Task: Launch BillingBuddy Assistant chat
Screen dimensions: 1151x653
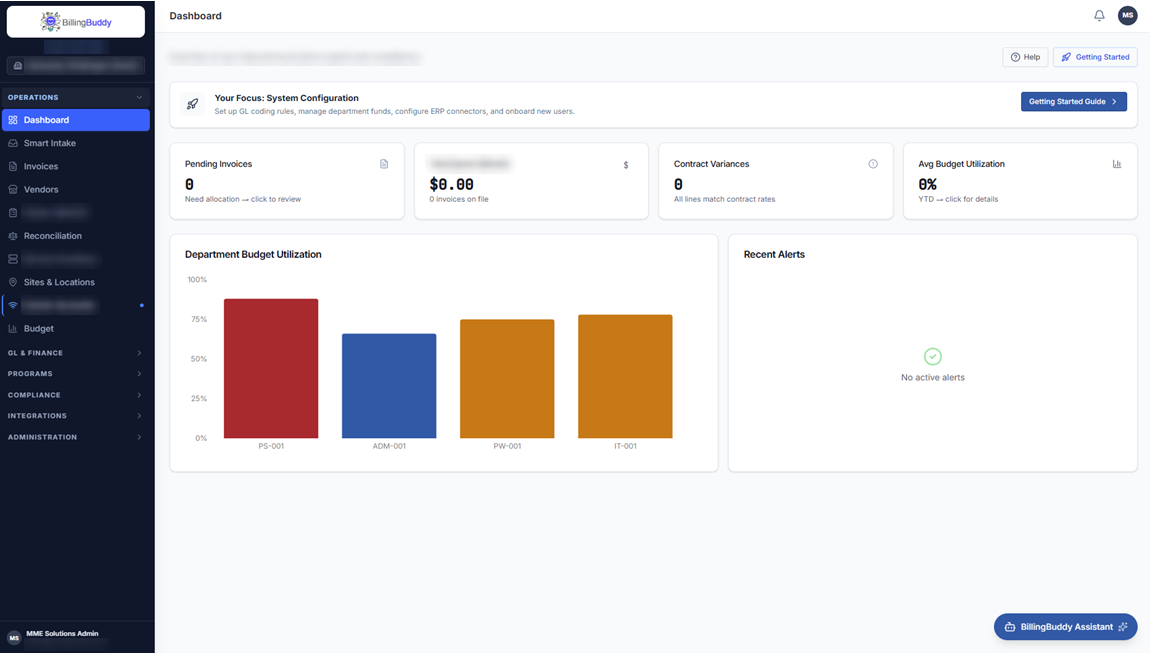Action: (1065, 627)
